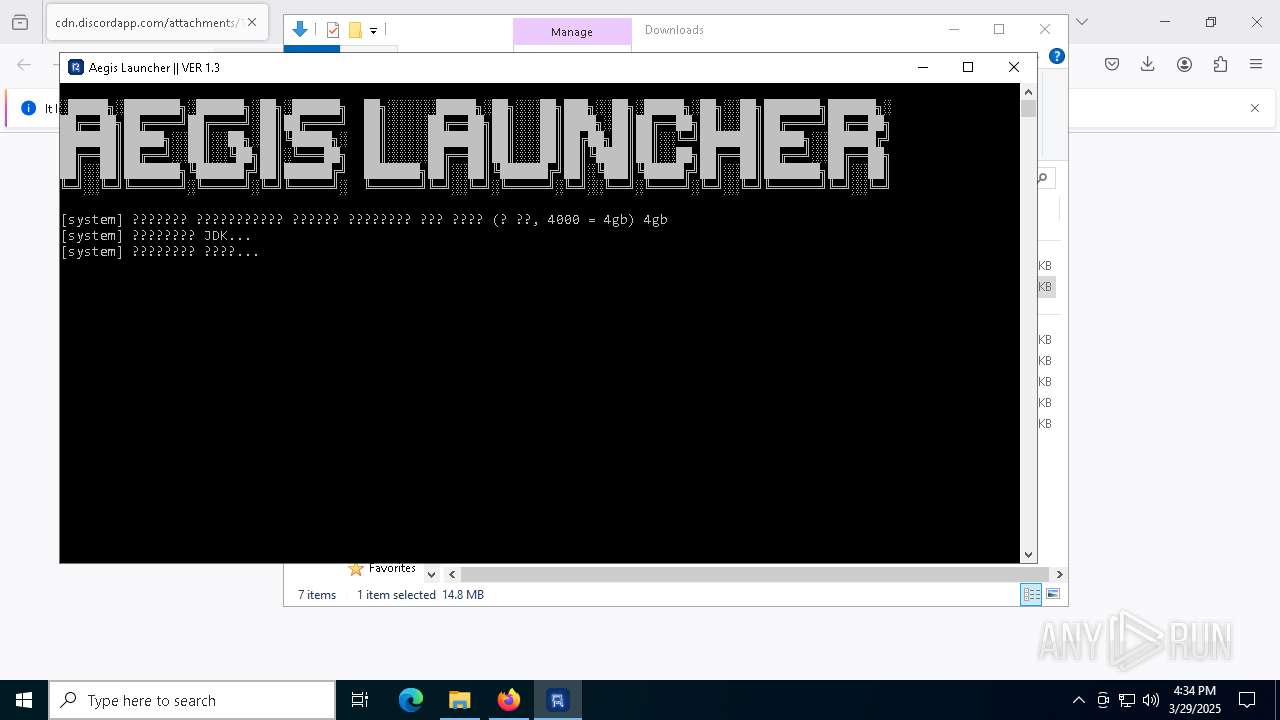Switch Explorer to Large icons view
The image size is (1280, 720).
[1053, 594]
